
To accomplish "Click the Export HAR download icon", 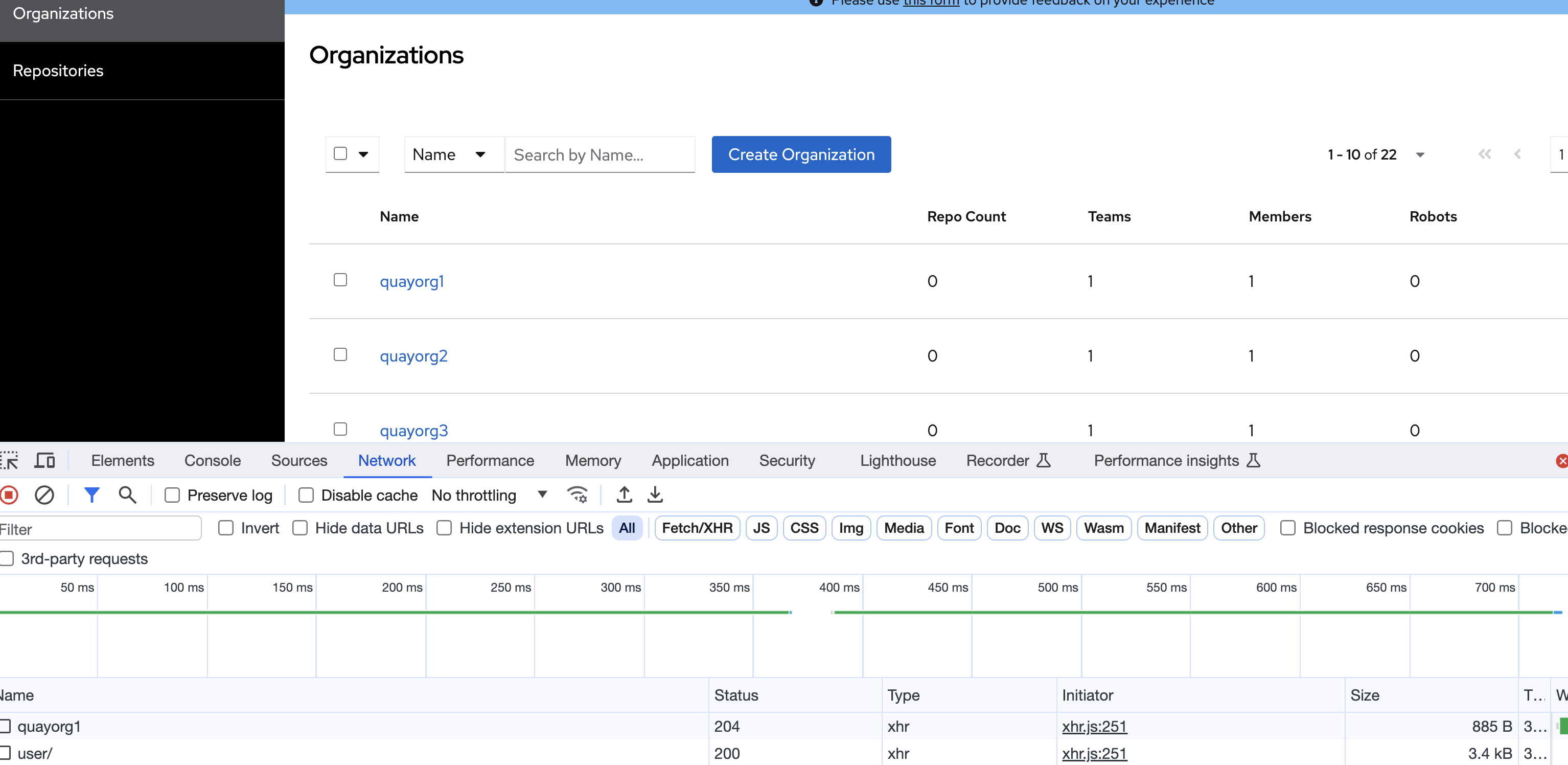I will click(655, 495).
